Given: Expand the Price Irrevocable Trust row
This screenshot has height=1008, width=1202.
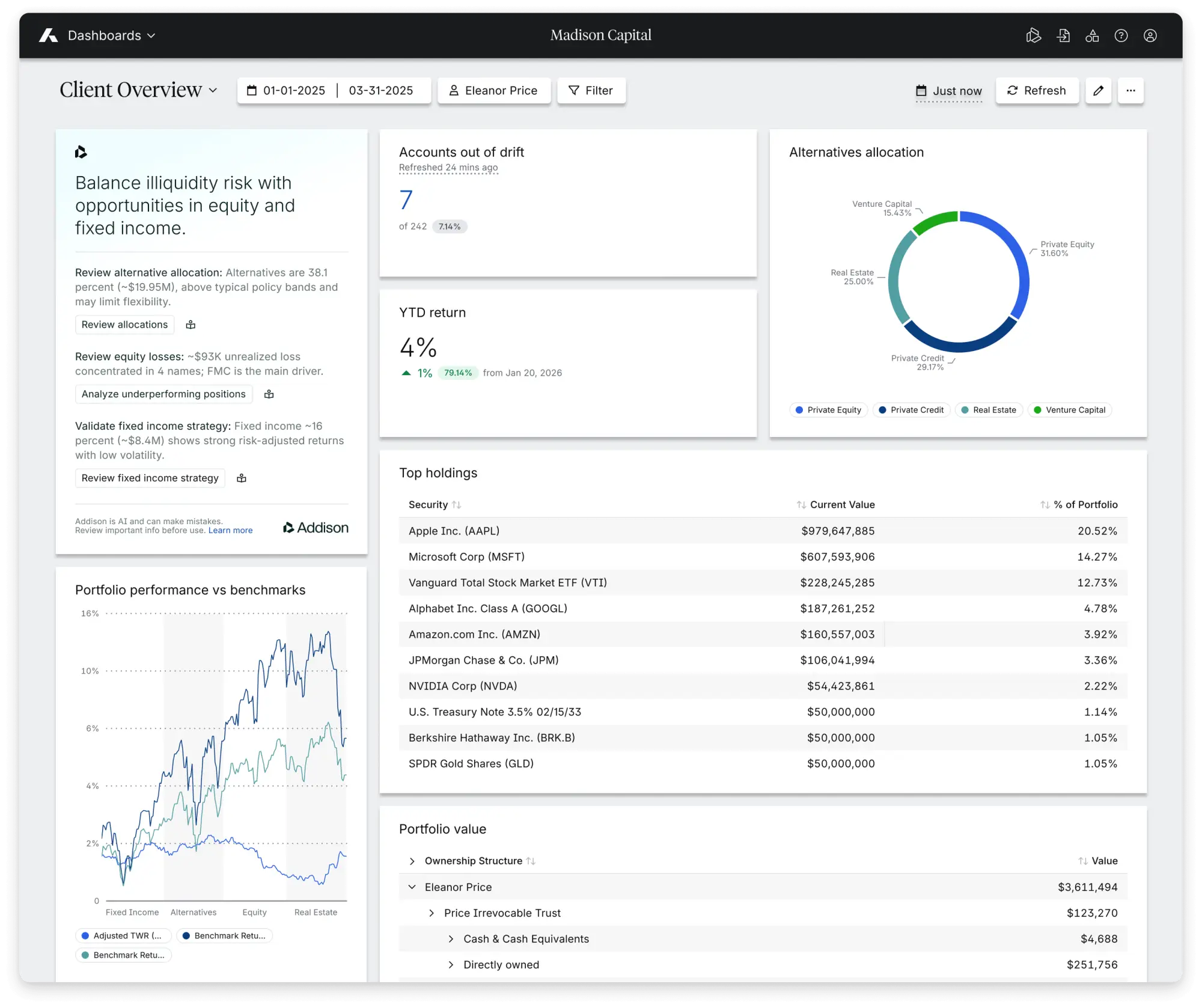Looking at the screenshot, I should pos(431,913).
